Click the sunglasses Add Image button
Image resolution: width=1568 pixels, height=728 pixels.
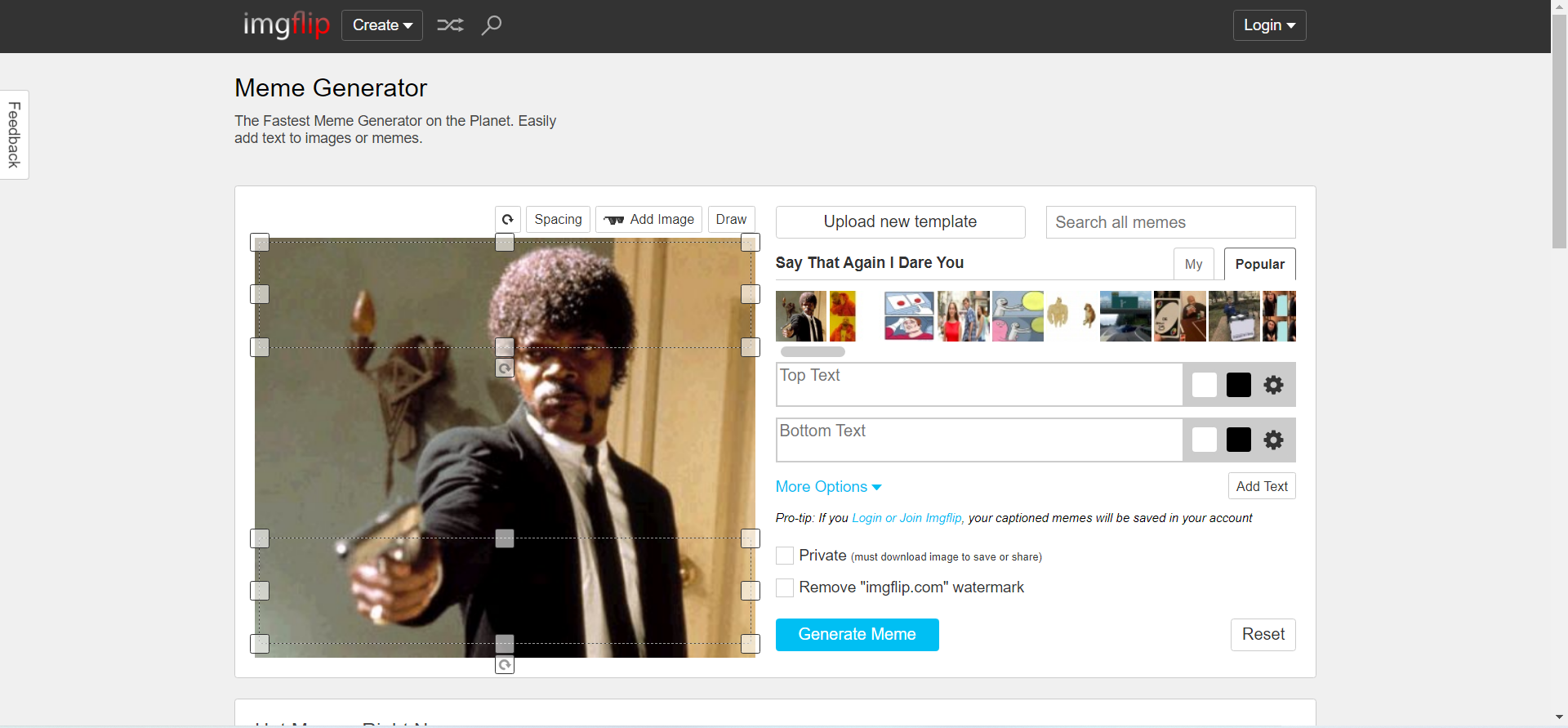(x=648, y=220)
